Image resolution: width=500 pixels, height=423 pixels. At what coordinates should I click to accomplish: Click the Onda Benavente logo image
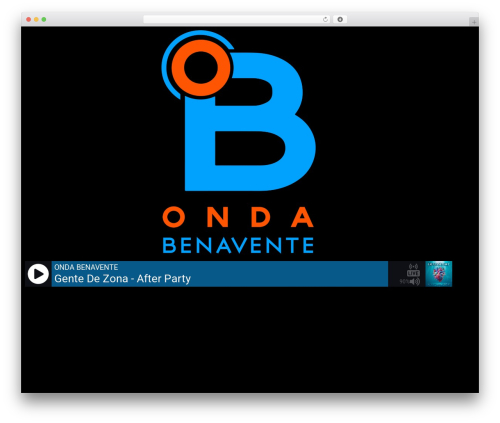238,142
